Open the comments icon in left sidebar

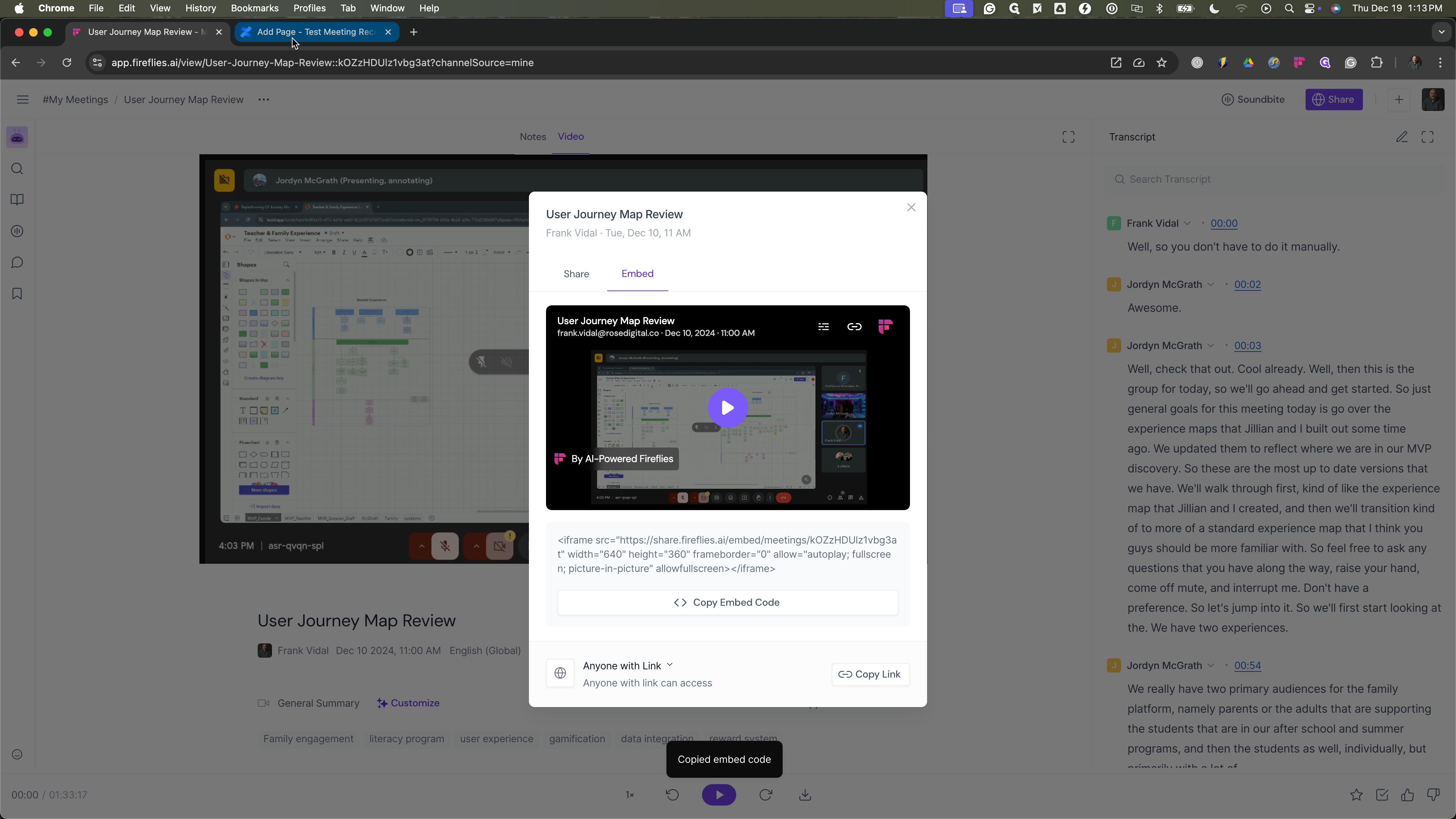pyautogui.click(x=17, y=262)
